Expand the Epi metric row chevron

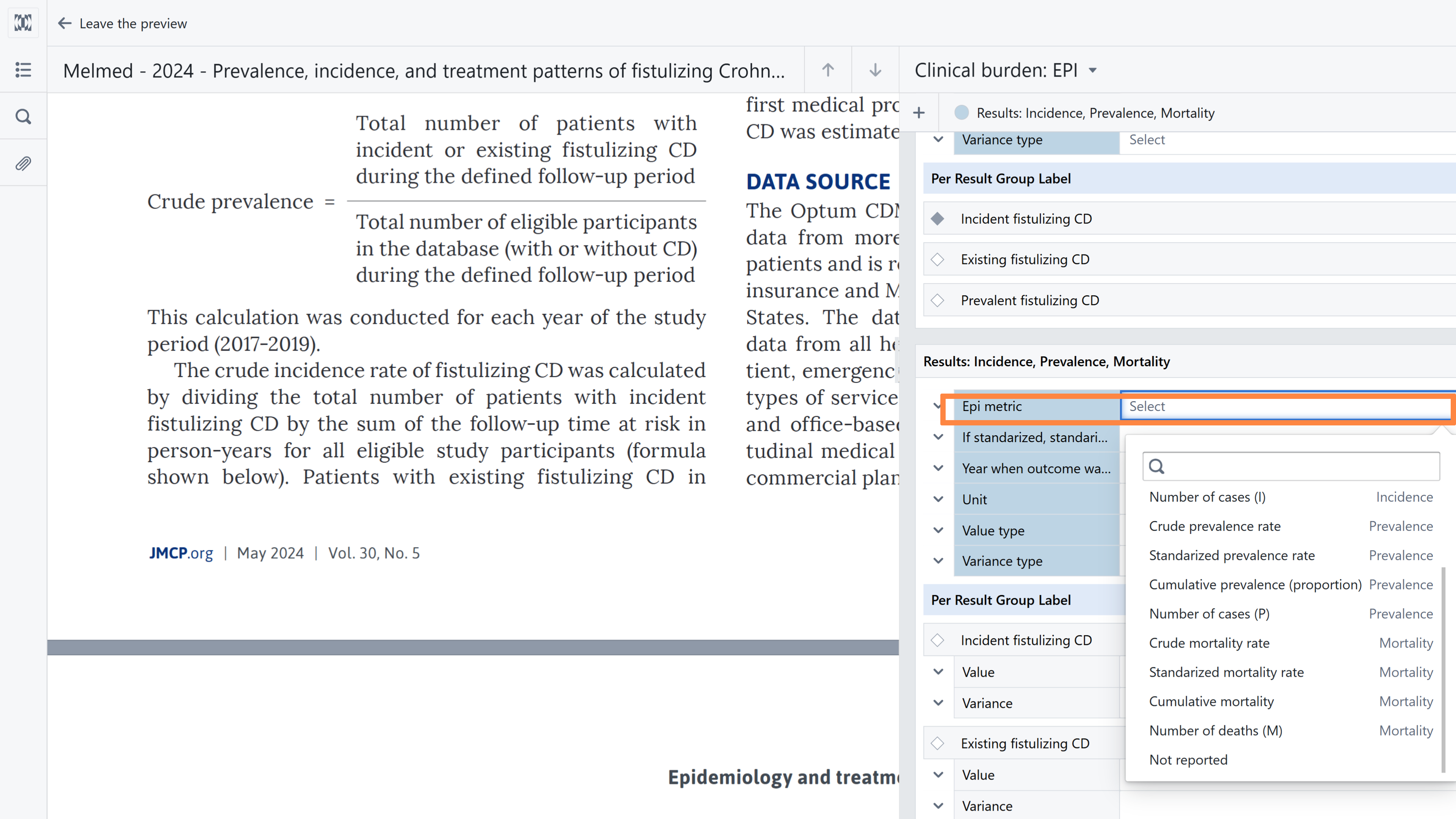tap(938, 406)
